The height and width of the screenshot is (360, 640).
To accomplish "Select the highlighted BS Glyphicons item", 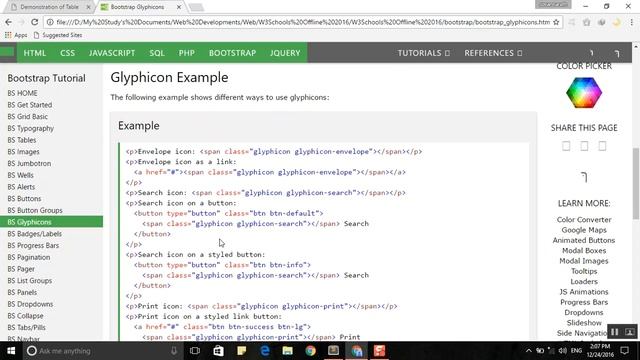I will [51, 222].
